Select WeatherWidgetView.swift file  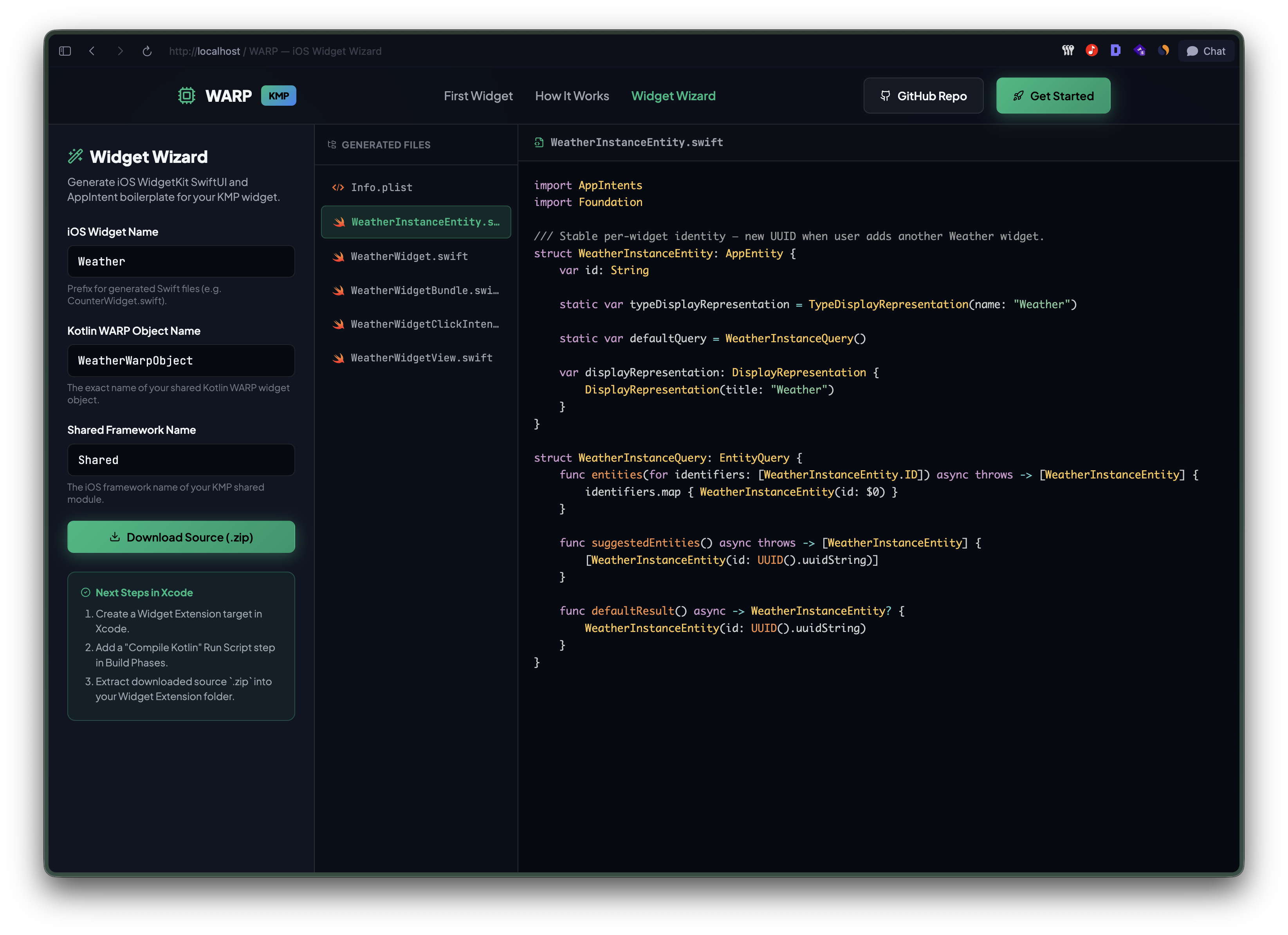point(416,358)
